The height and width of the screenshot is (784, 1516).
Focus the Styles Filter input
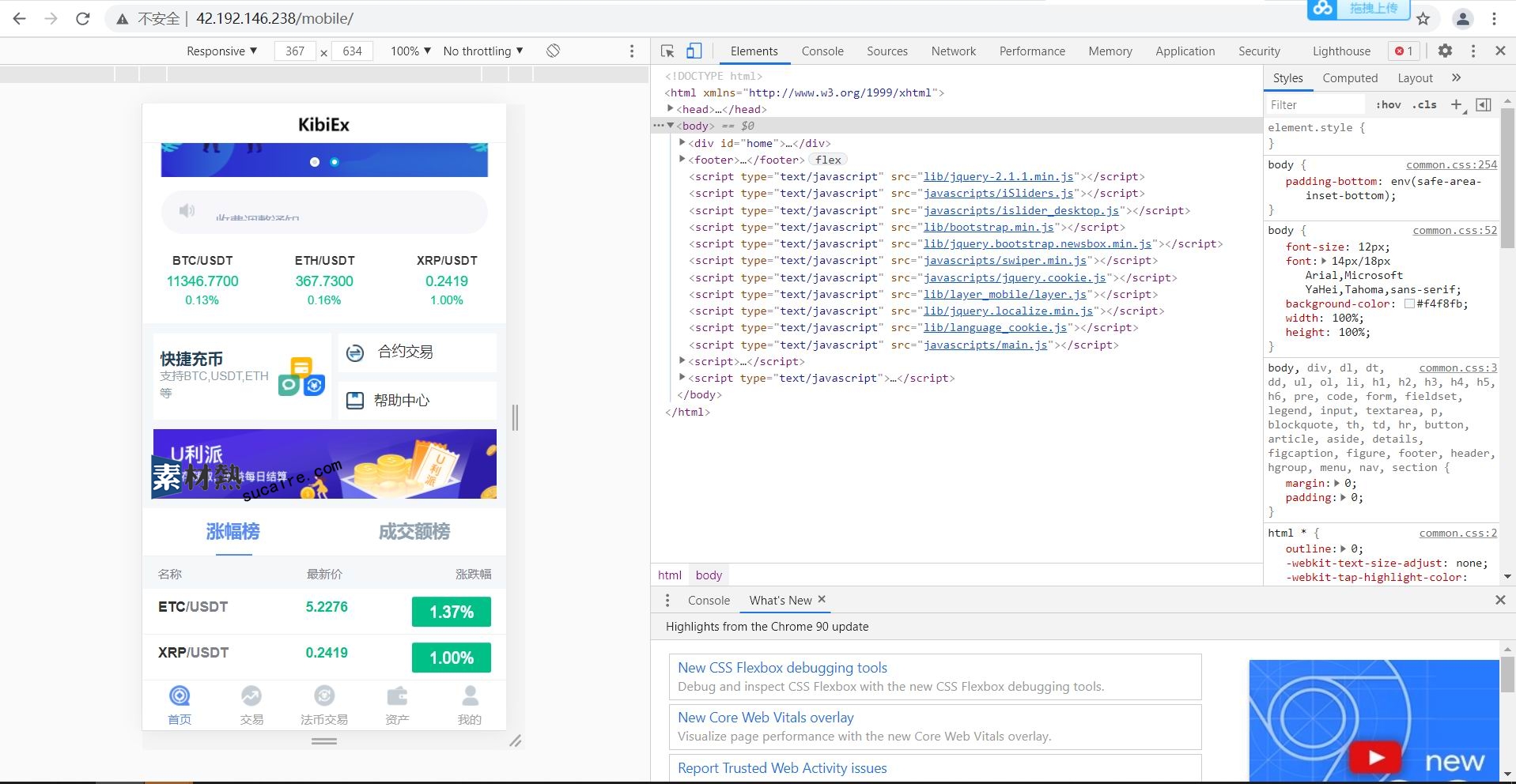click(x=1314, y=104)
